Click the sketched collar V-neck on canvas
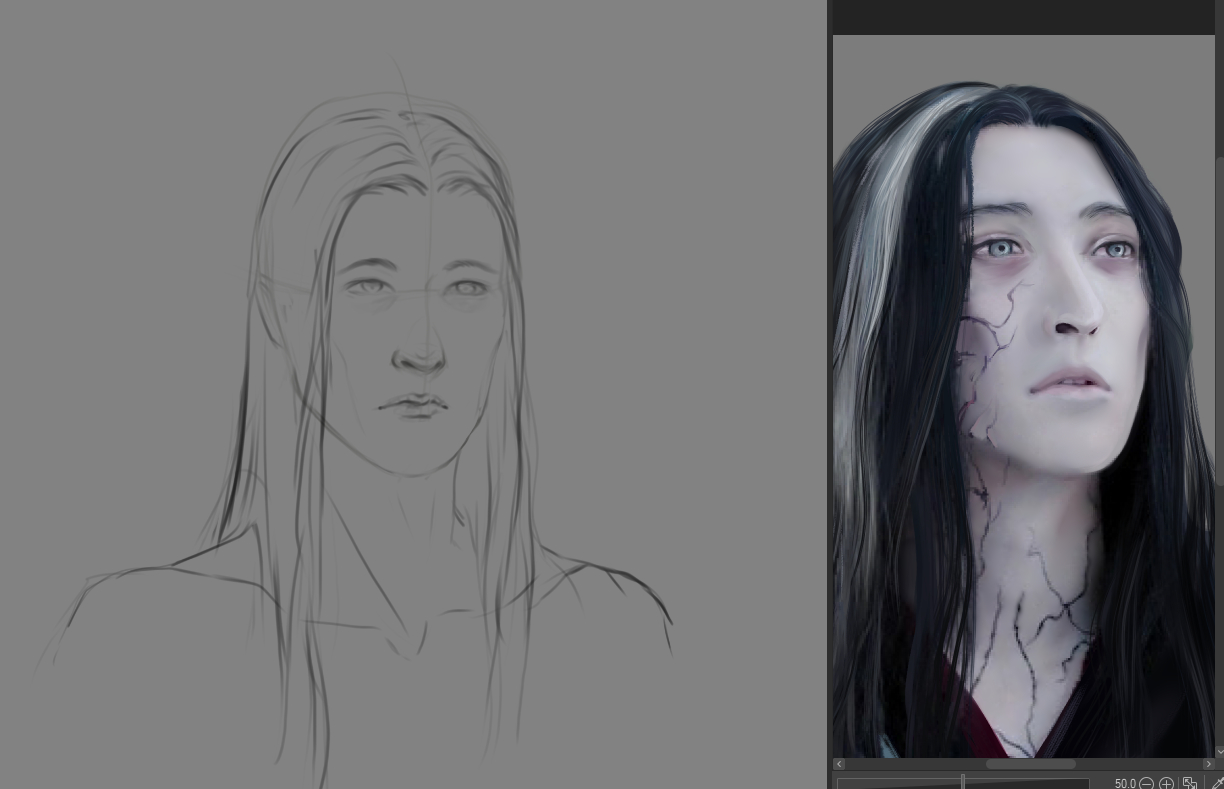The height and width of the screenshot is (789, 1224). [408, 640]
